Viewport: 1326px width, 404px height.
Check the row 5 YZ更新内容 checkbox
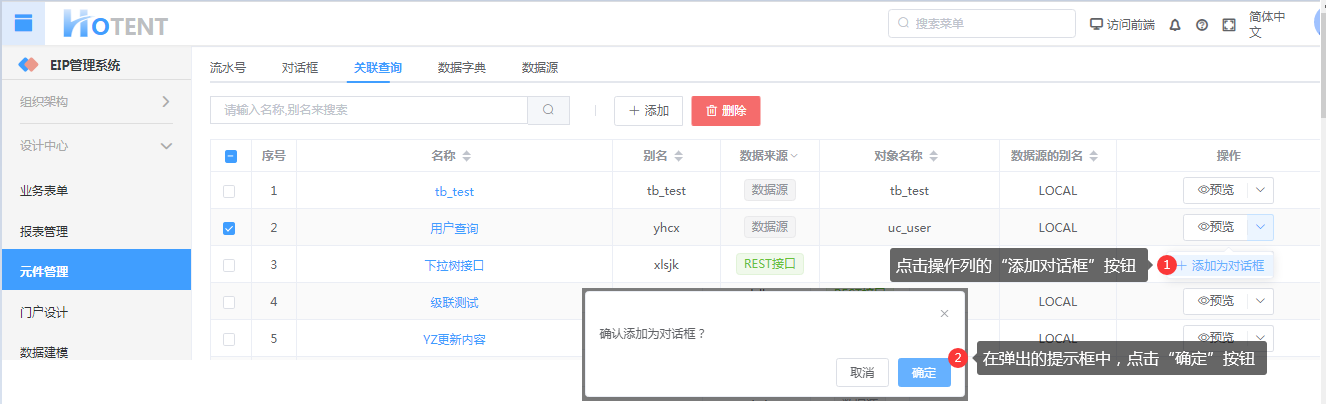click(230, 339)
